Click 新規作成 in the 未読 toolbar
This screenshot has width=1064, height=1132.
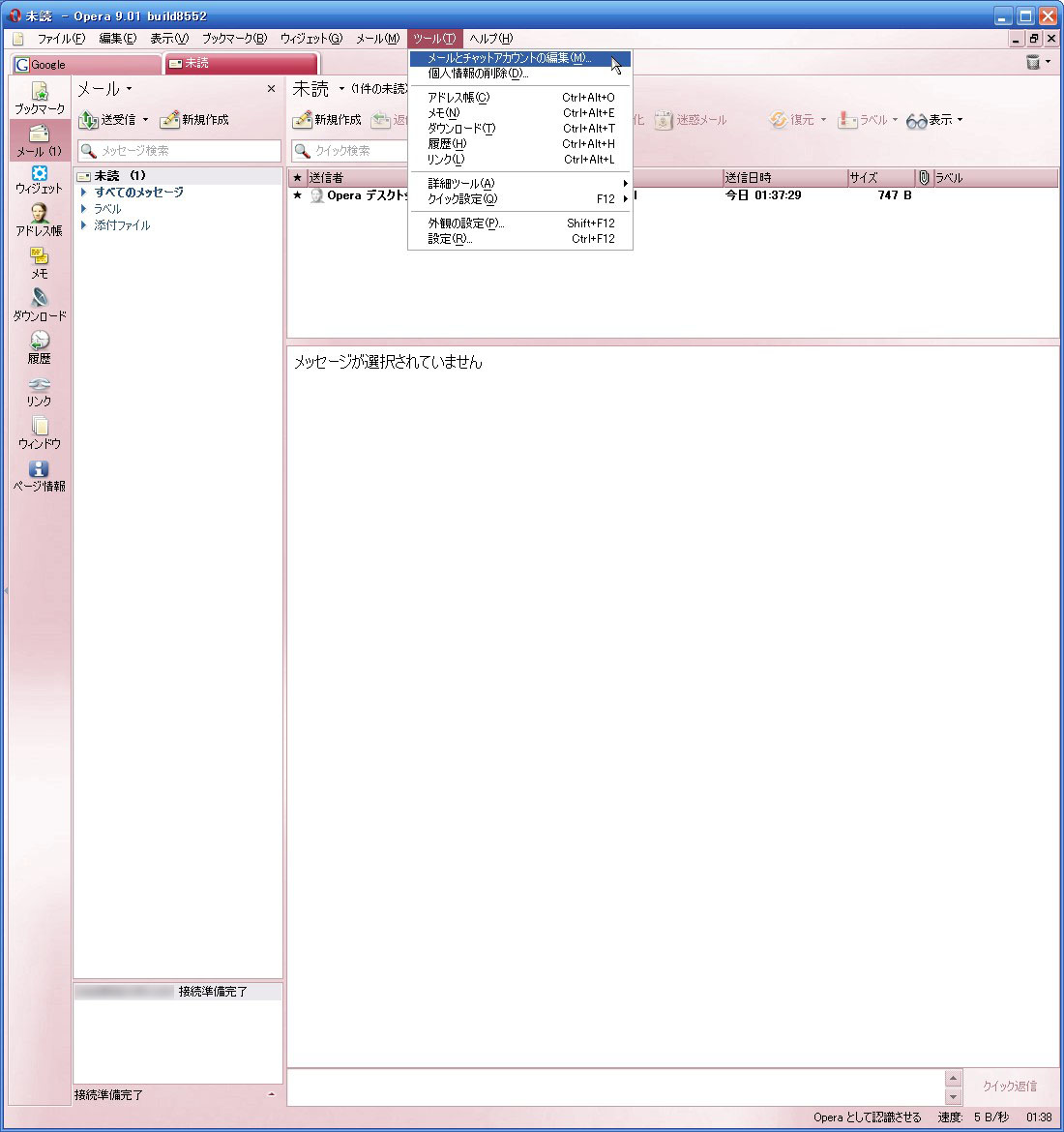[x=327, y=120]
